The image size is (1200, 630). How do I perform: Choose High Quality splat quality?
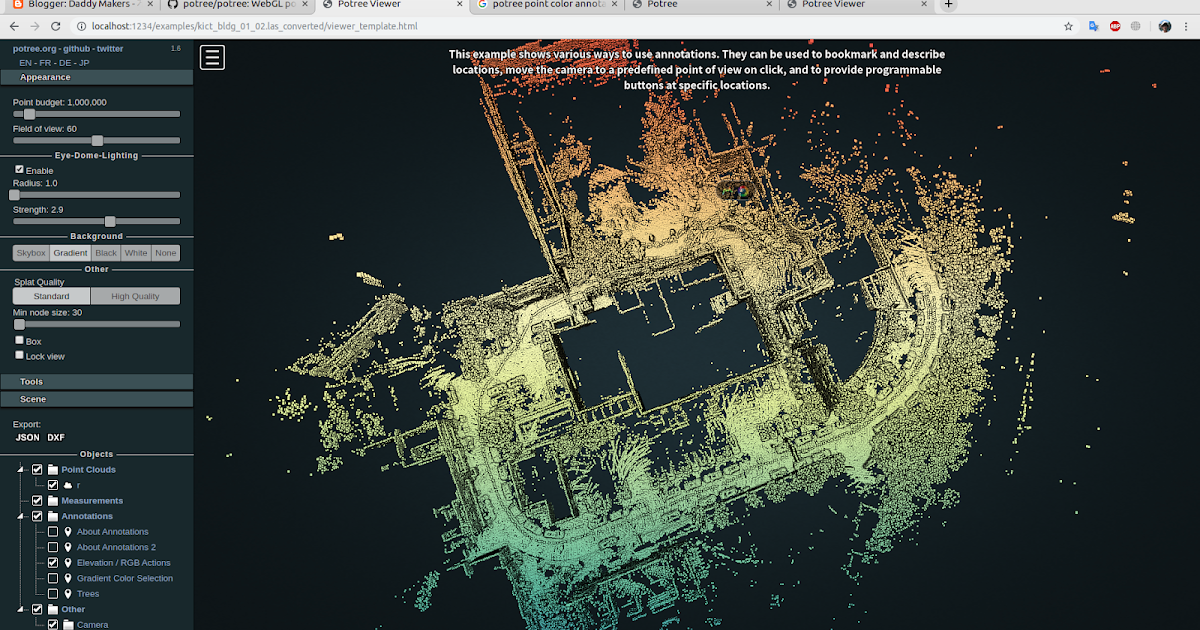coord(135,296)
